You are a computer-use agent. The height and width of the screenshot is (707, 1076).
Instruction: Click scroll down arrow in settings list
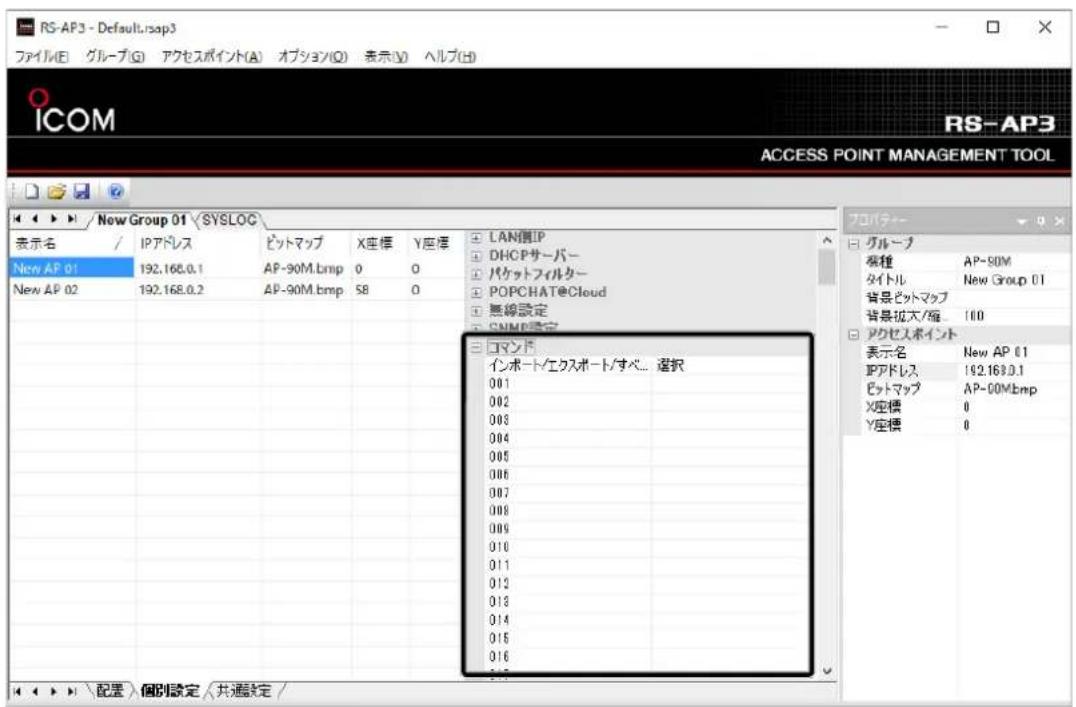(x=827, y=671)
